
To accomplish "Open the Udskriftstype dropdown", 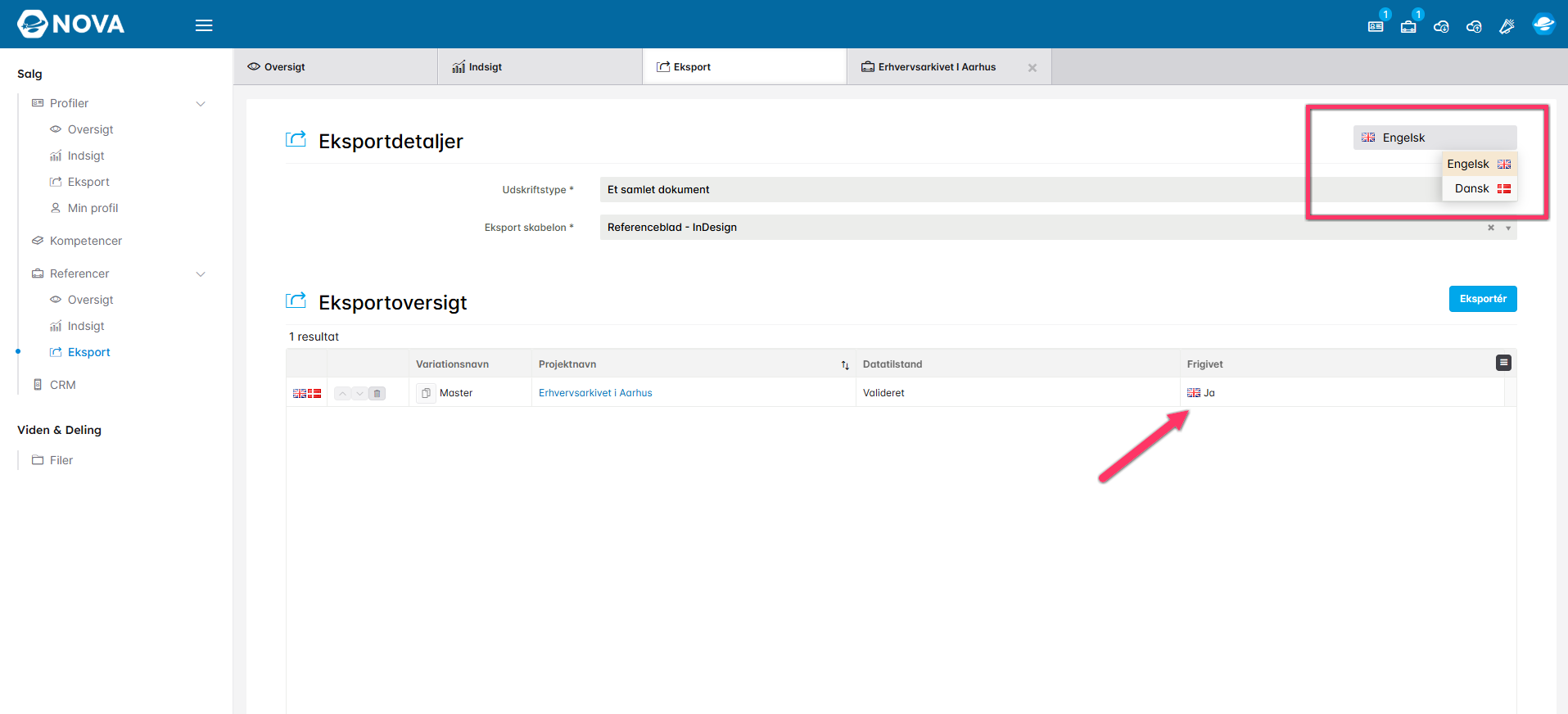I will click(1058, 189).
